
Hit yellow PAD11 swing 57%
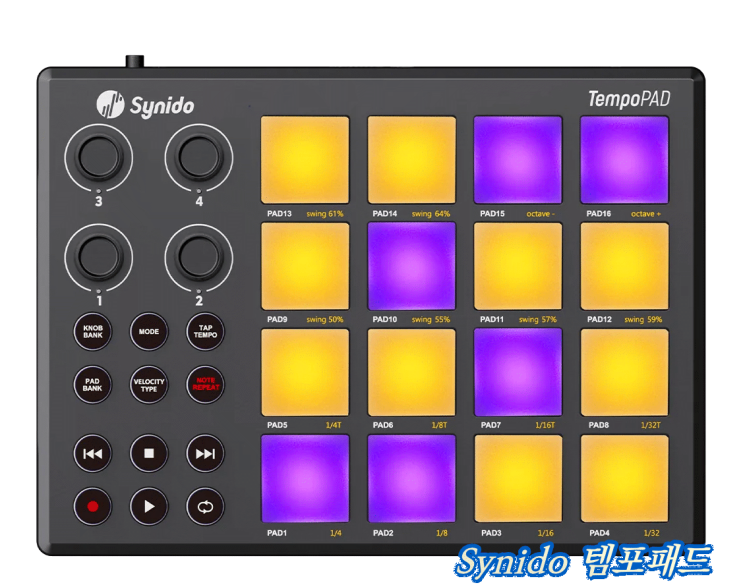click(x=518, y=266)
